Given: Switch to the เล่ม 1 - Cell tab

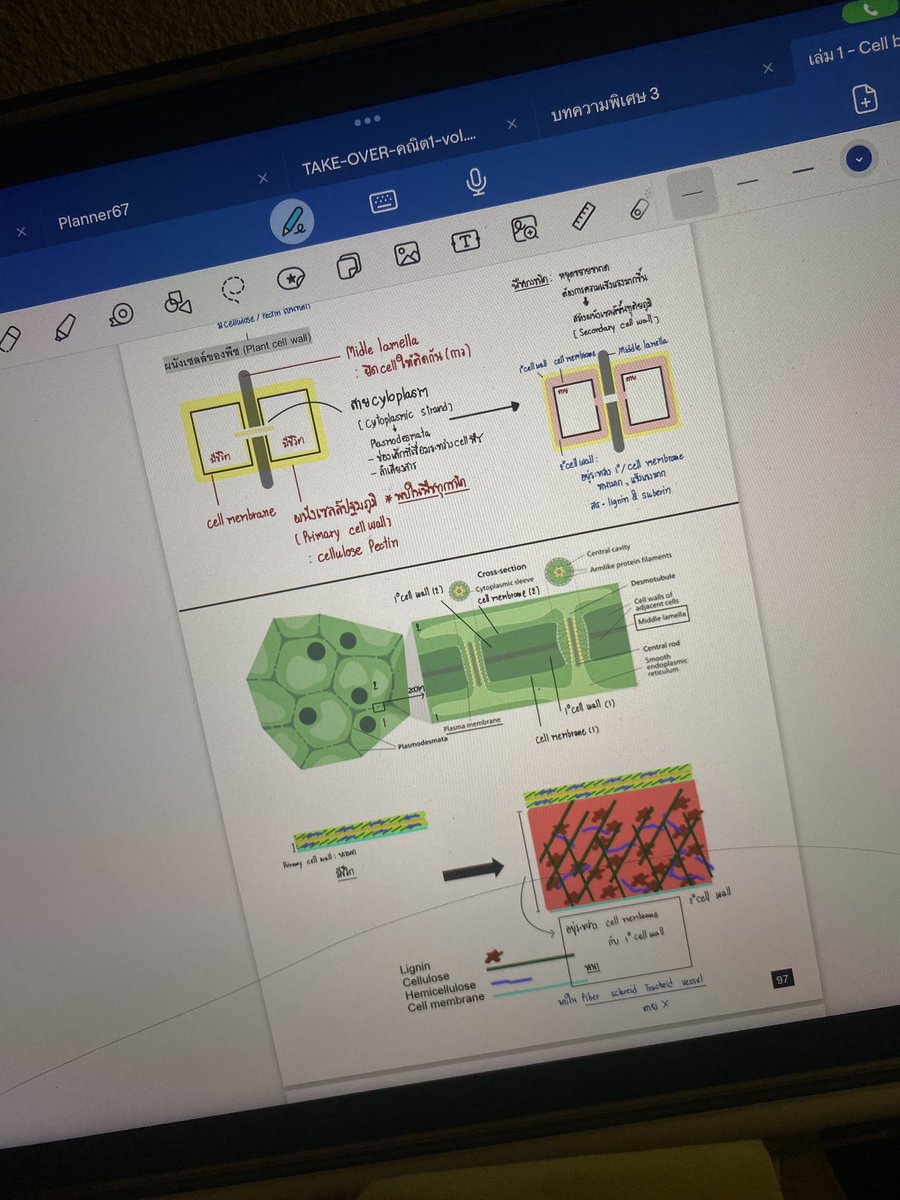Looking at the screenshot, I should click(853, 52).
